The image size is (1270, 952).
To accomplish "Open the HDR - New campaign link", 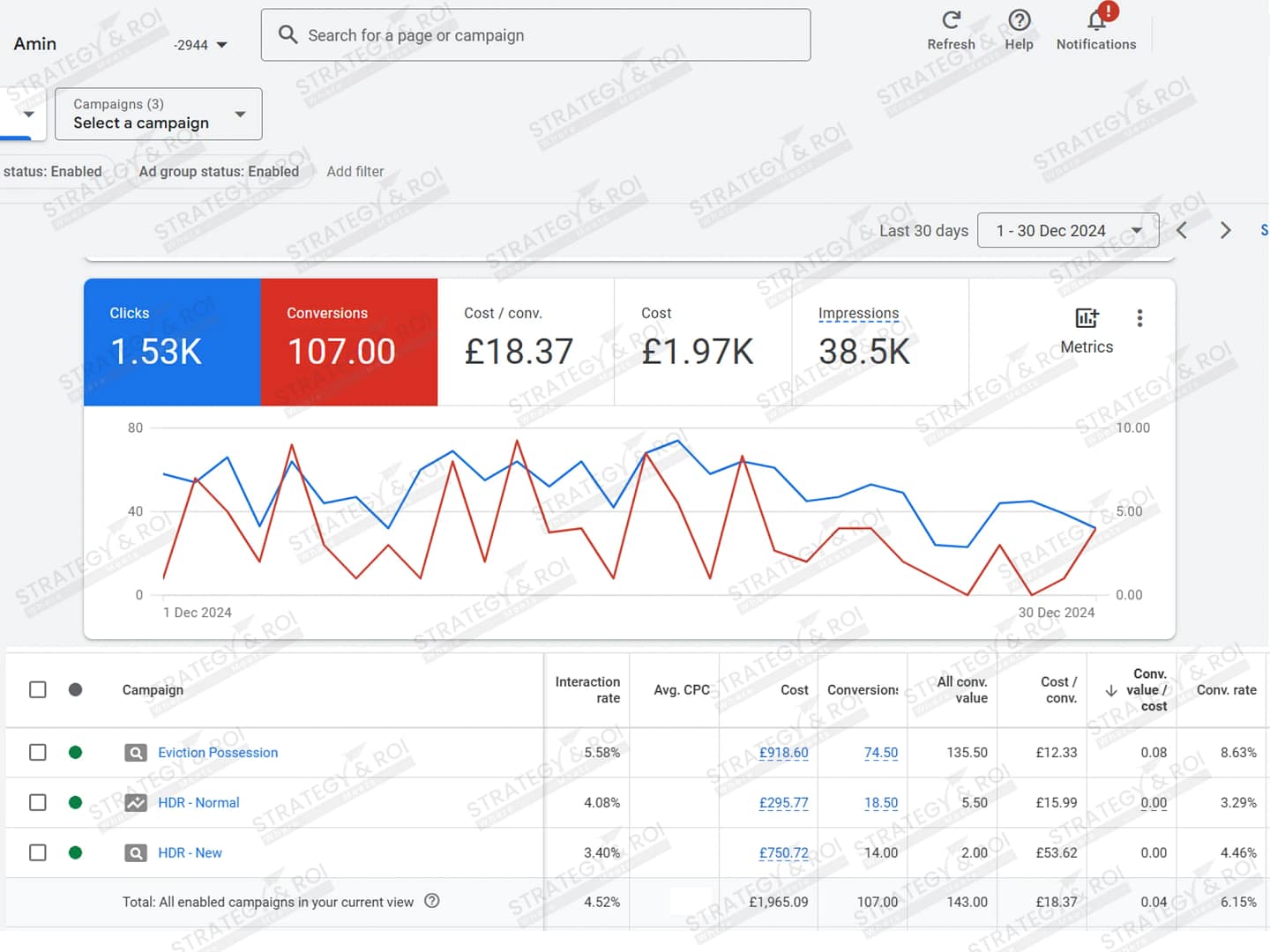I will 190,852.
